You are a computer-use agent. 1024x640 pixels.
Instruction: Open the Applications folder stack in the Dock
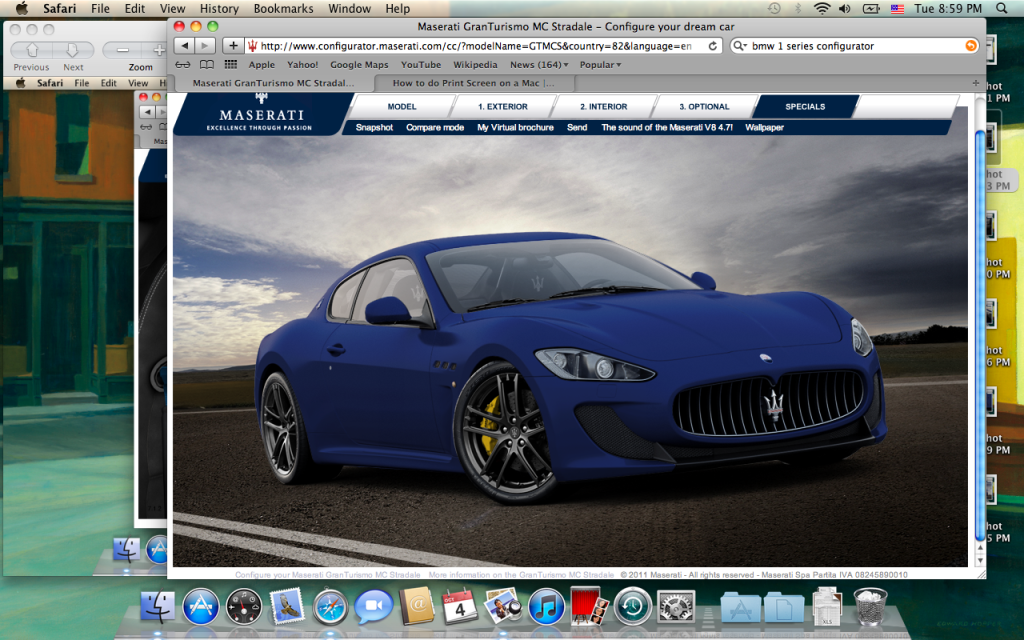741,607
